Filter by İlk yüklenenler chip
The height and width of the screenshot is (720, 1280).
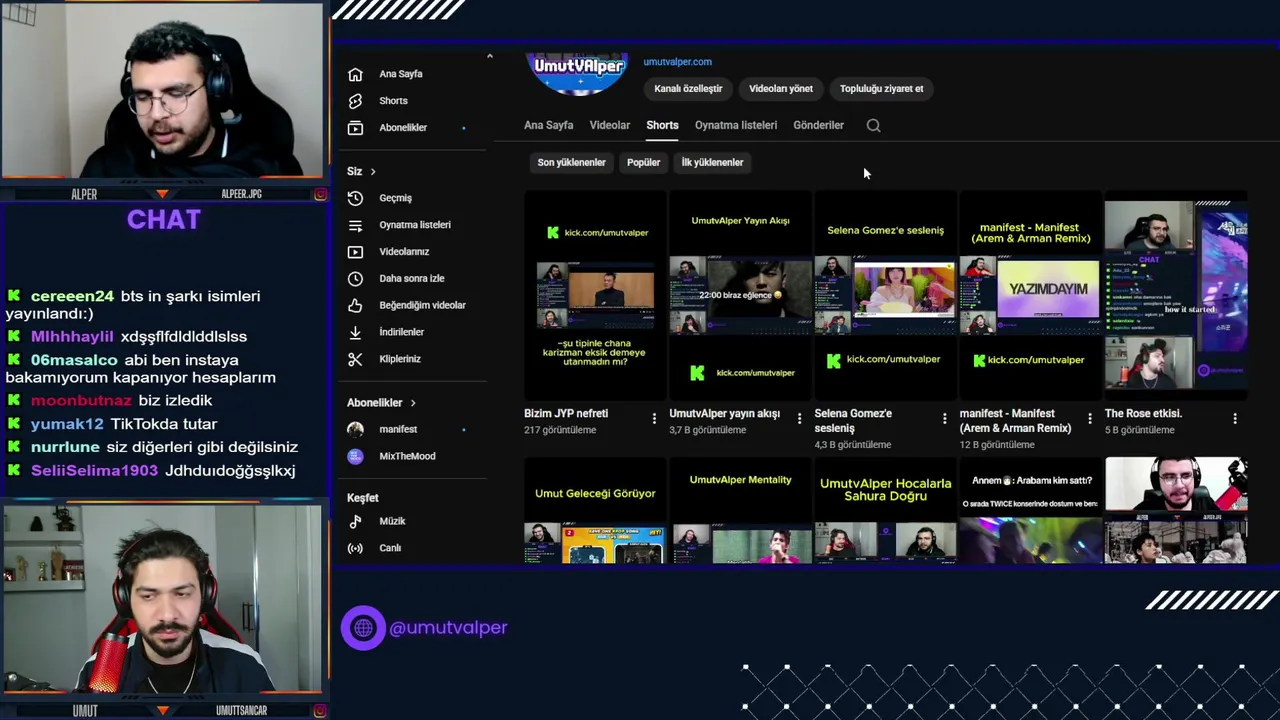(712, 162)
